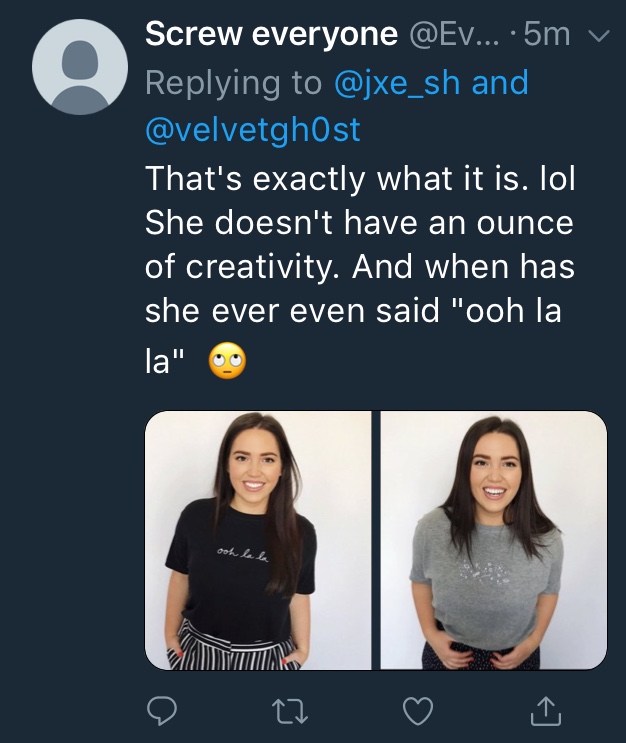The height and width of the screenshot is (743, 626).
Task: Open the share tweet icon
Action: [x=542, y=711]
